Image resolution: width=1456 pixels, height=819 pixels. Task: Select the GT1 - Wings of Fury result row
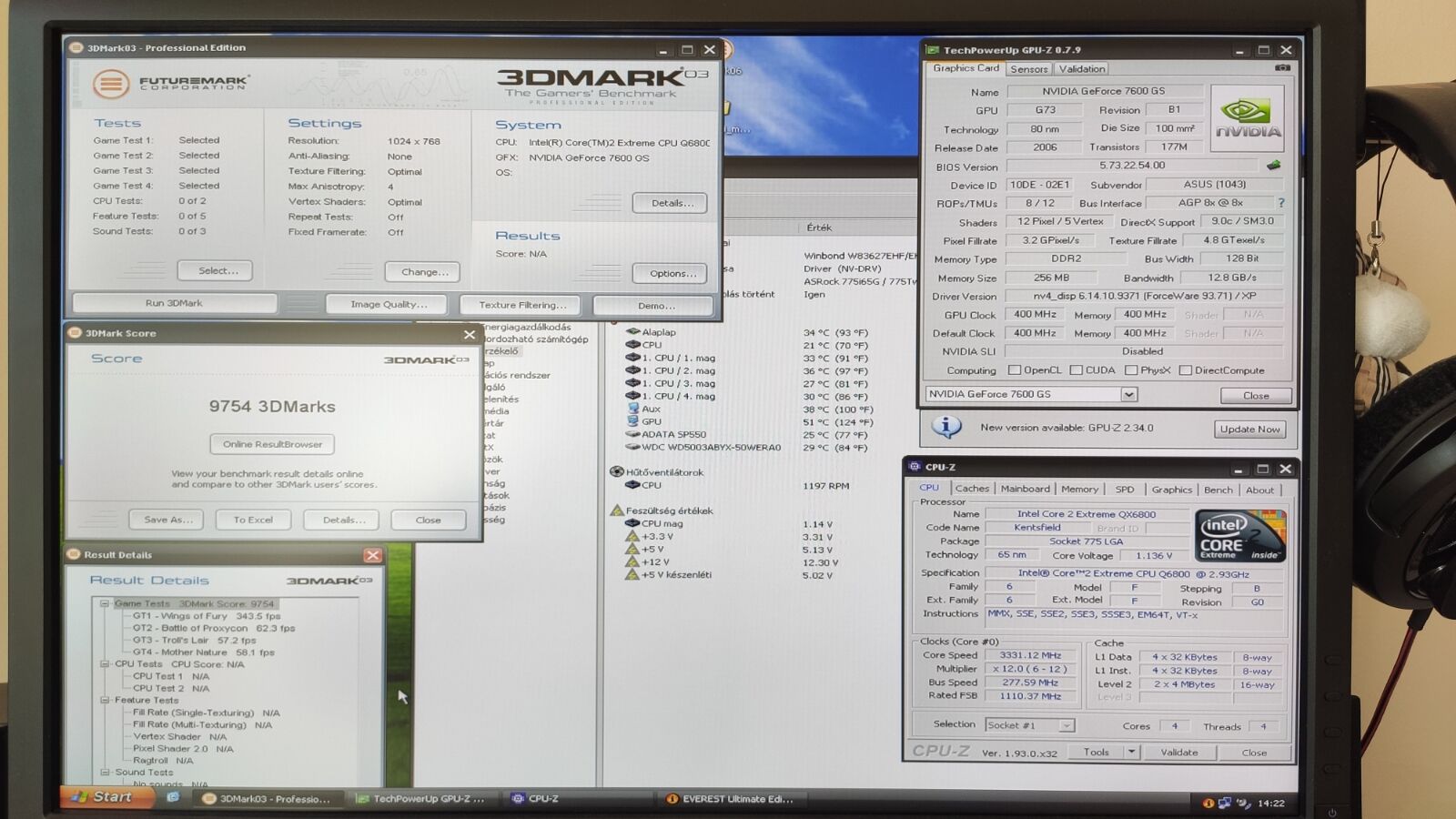[x=207, y=616]
